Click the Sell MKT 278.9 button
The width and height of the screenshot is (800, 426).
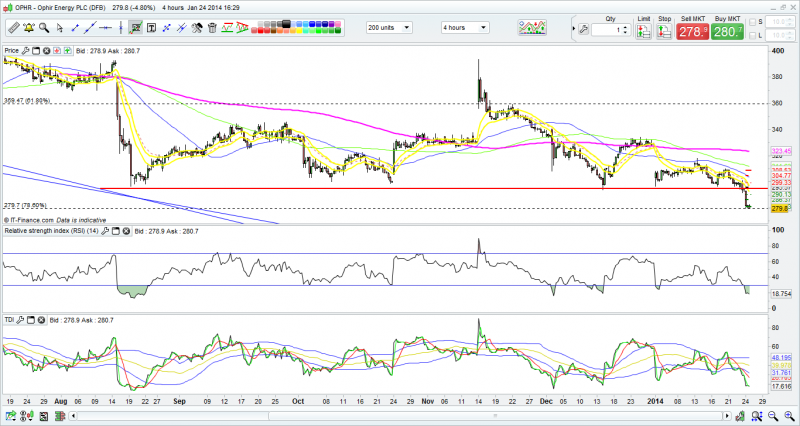pos(692,32)
